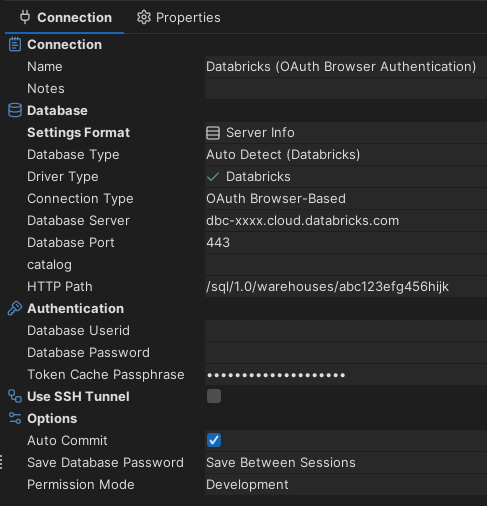Select the Authentication section header
The width and height of the screenshot is (487, 506).
75,309
